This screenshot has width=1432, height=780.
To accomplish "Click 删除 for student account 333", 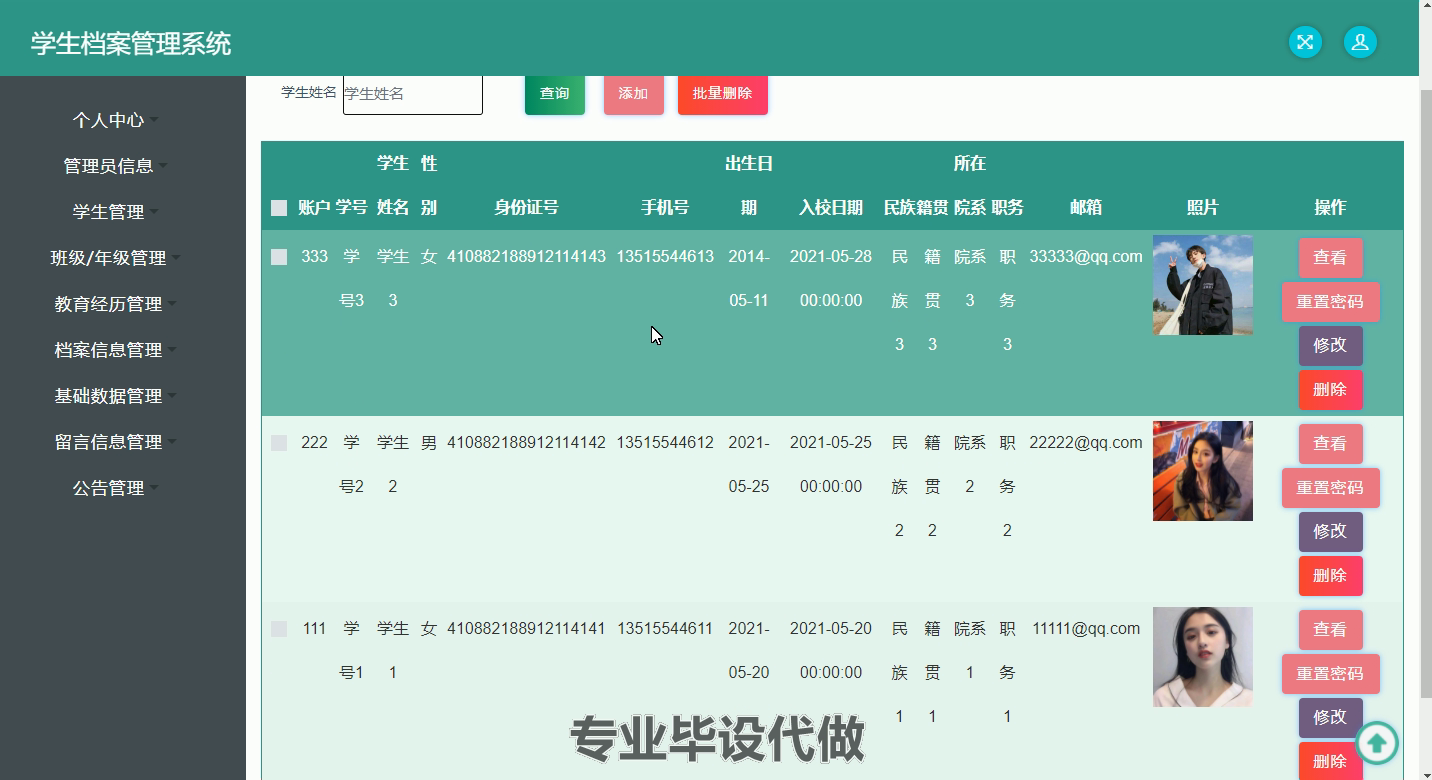I will click(1330, 390).
